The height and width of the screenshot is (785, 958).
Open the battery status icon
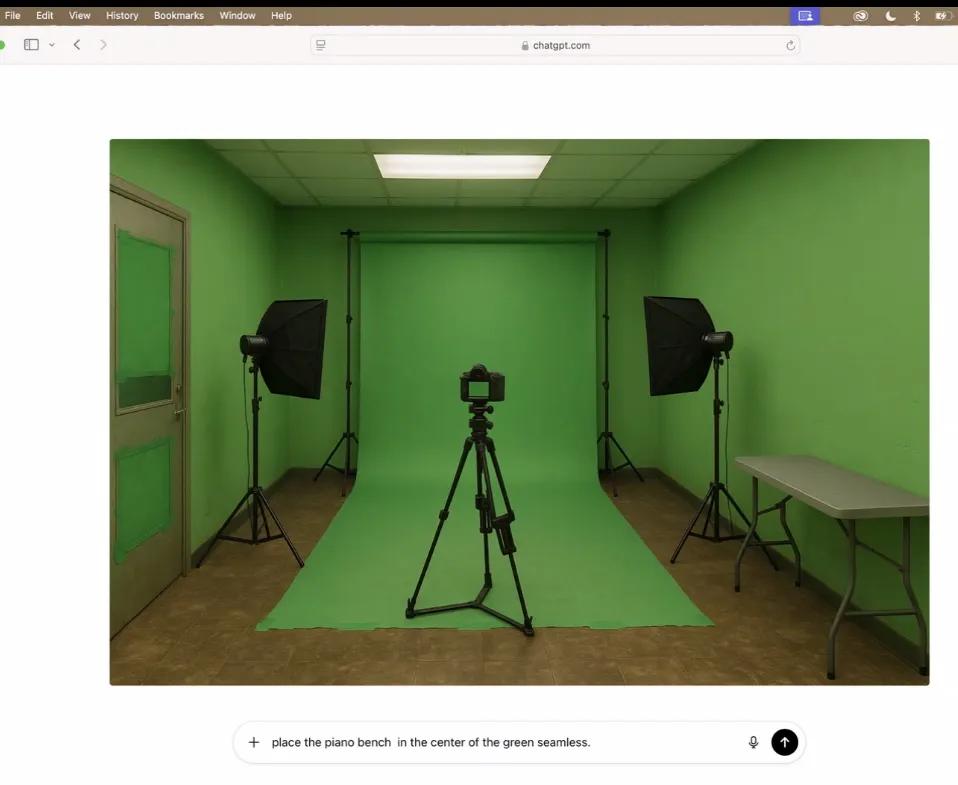941,15
